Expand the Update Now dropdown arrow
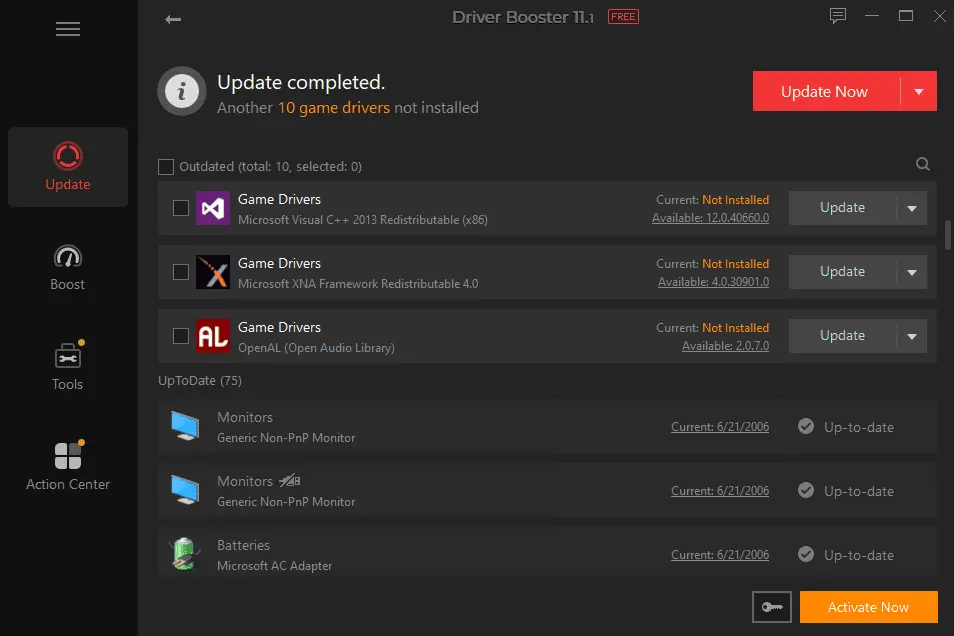The image size is (954, 636). [918, 92]
